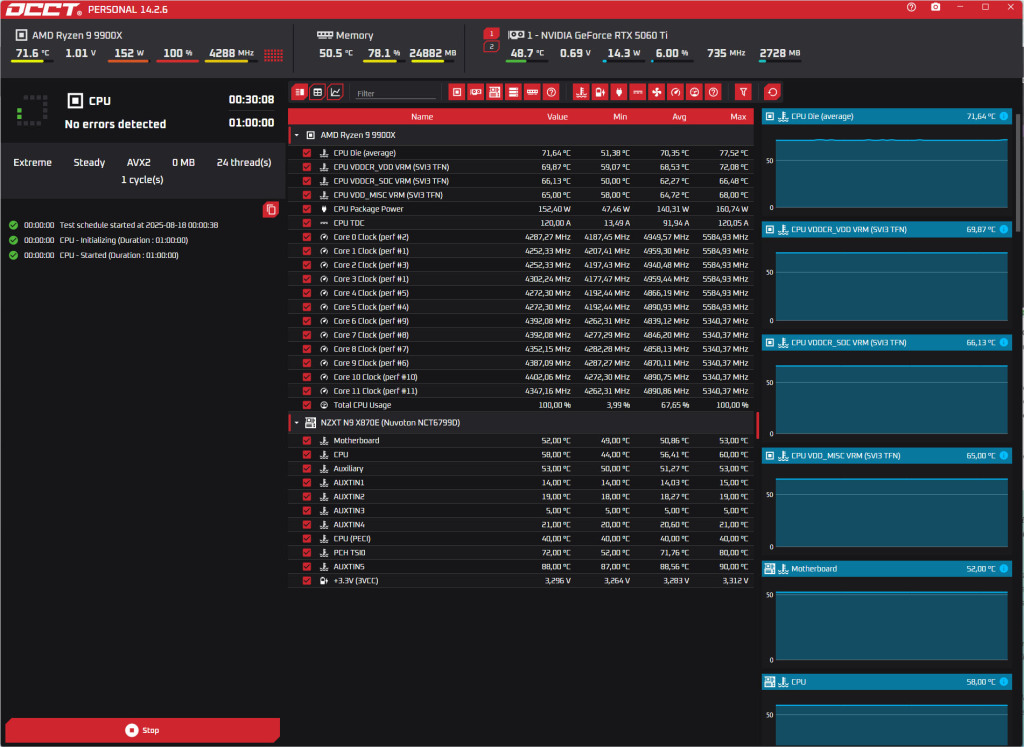Open help from the title bar question mark

click(x=911, y=7)
